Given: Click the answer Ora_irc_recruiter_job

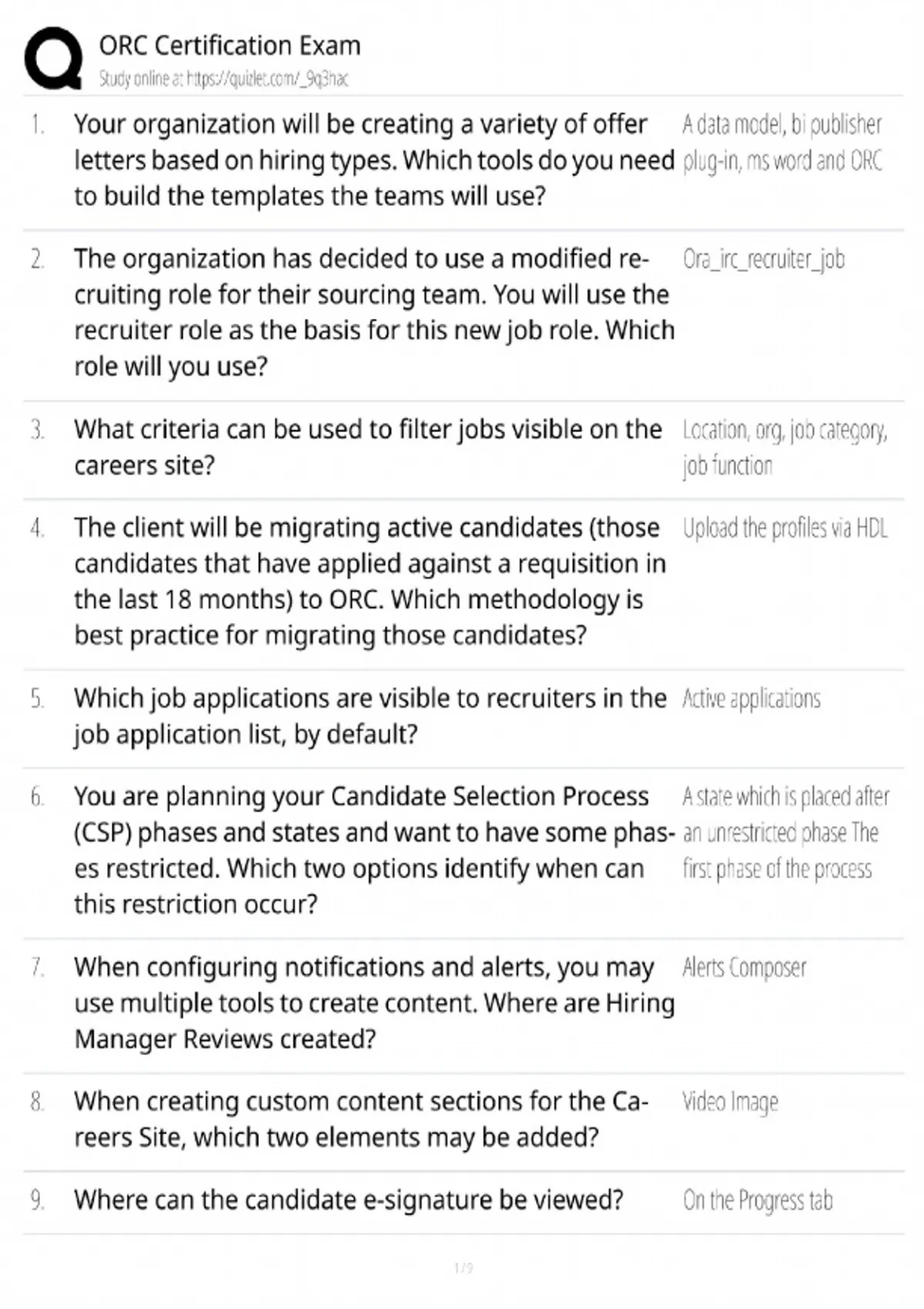Looking at the screenshot, I should [764, 259].
